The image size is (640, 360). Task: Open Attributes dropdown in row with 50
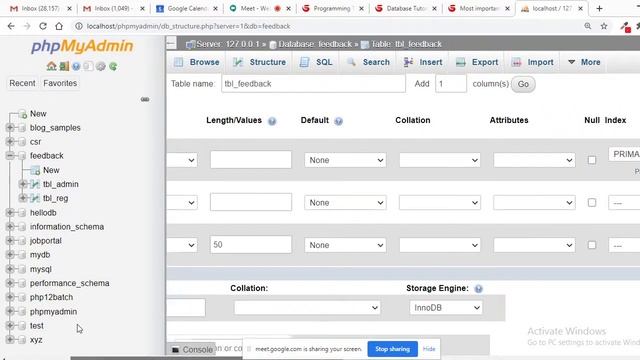tap(534, 245)
